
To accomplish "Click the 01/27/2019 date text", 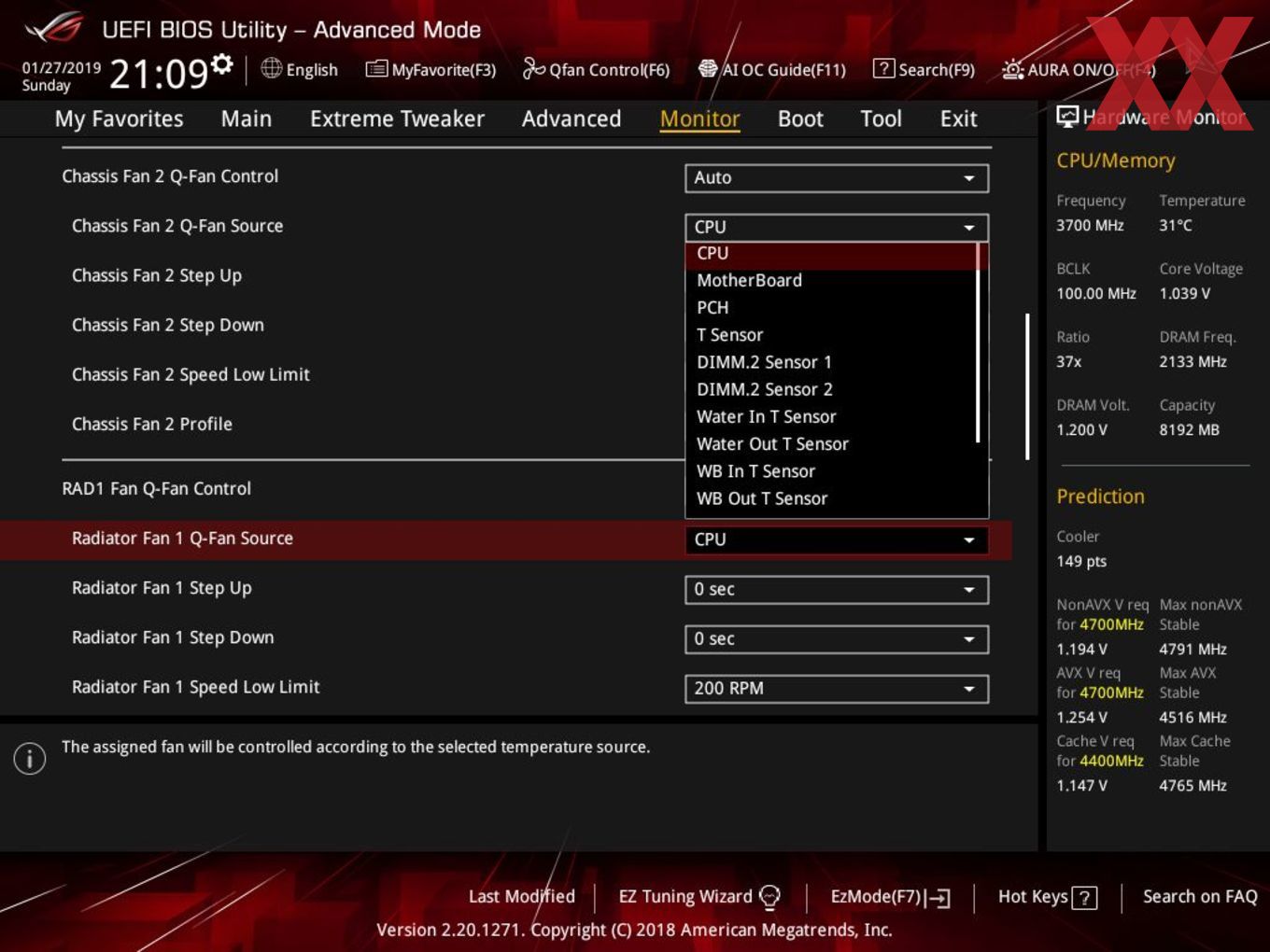I will 62,67.
